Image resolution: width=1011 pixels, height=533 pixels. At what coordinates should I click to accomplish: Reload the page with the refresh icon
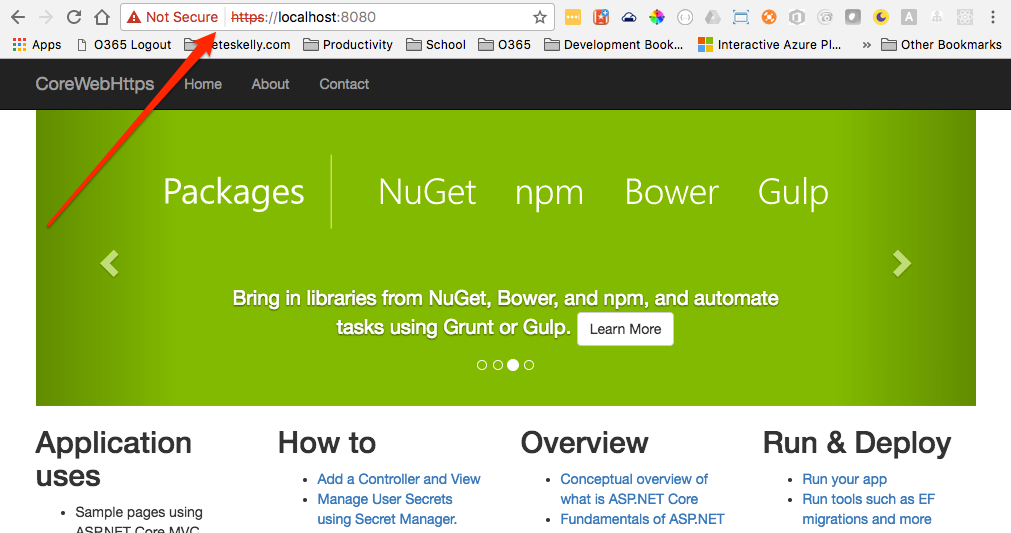74,17
